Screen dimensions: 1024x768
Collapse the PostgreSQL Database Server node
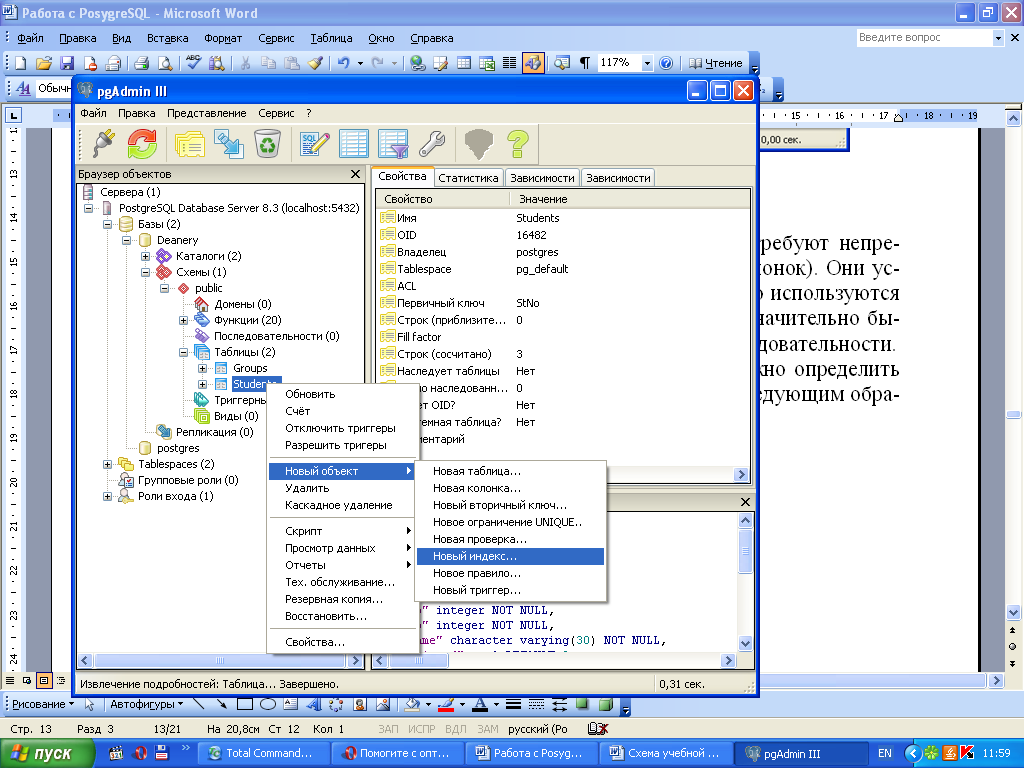pos(88,208)
